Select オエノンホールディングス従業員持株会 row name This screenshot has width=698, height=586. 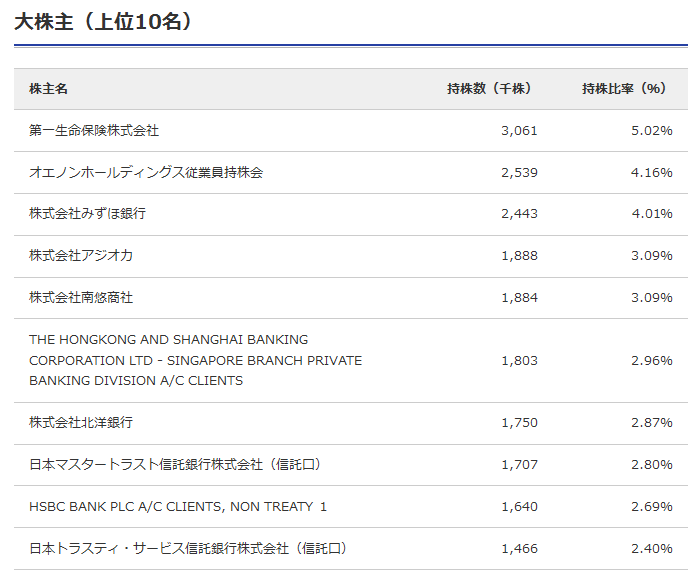coord(146,172)
